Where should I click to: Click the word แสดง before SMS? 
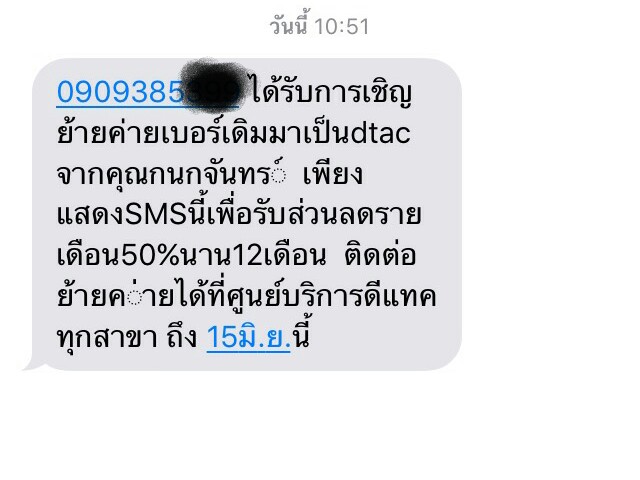90,215
